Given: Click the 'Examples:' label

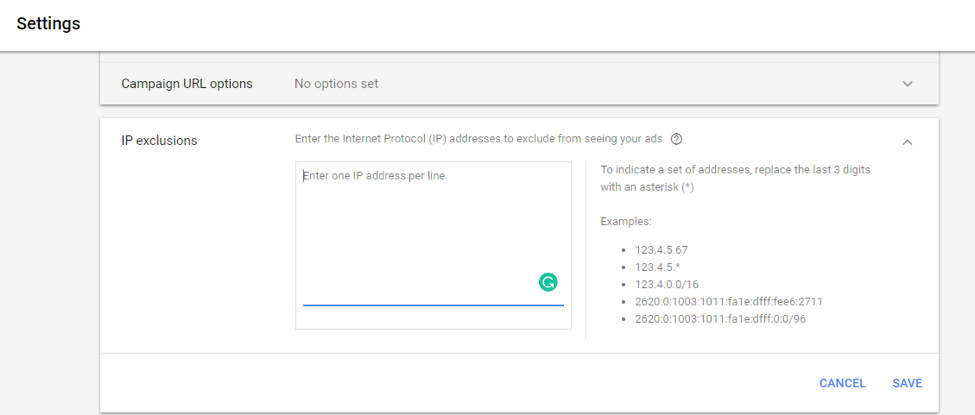Looking at the screenshot, I should click(x=626, y=220).
